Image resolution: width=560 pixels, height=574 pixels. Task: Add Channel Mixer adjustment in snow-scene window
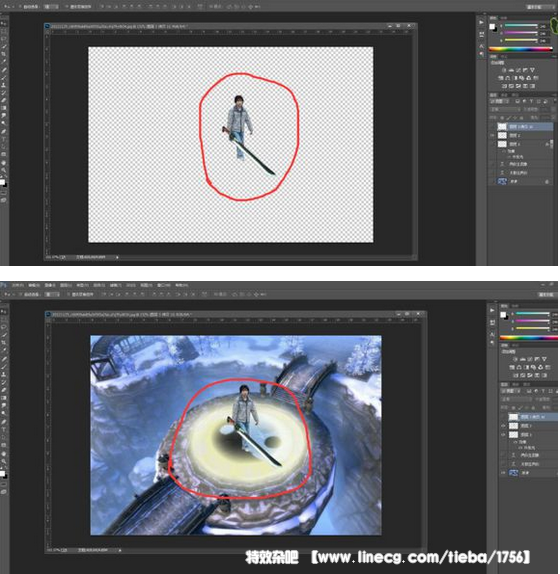point(541,367)
